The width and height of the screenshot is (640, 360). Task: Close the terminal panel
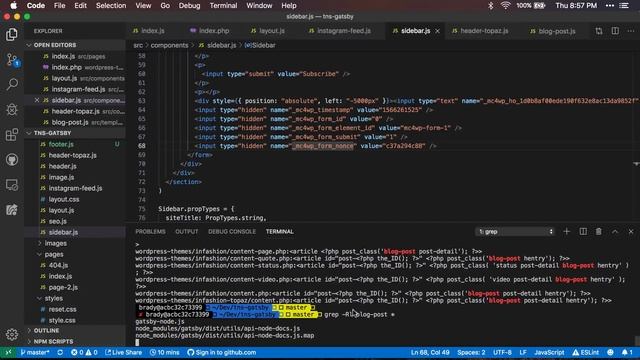[x=631, y=231]
